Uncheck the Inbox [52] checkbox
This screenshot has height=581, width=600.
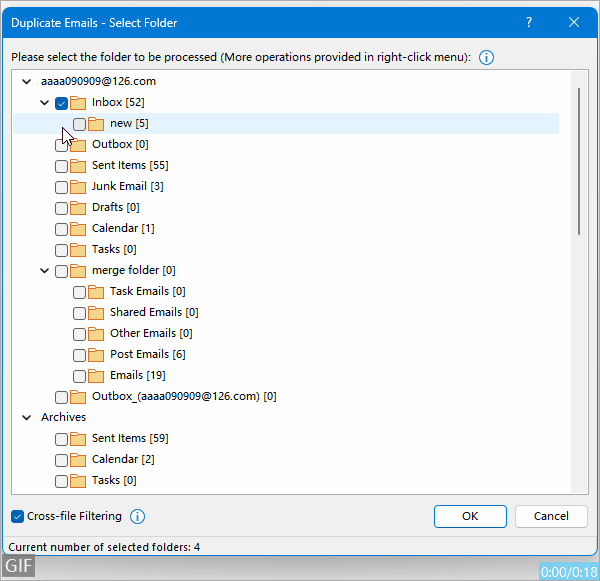point(62,103)
